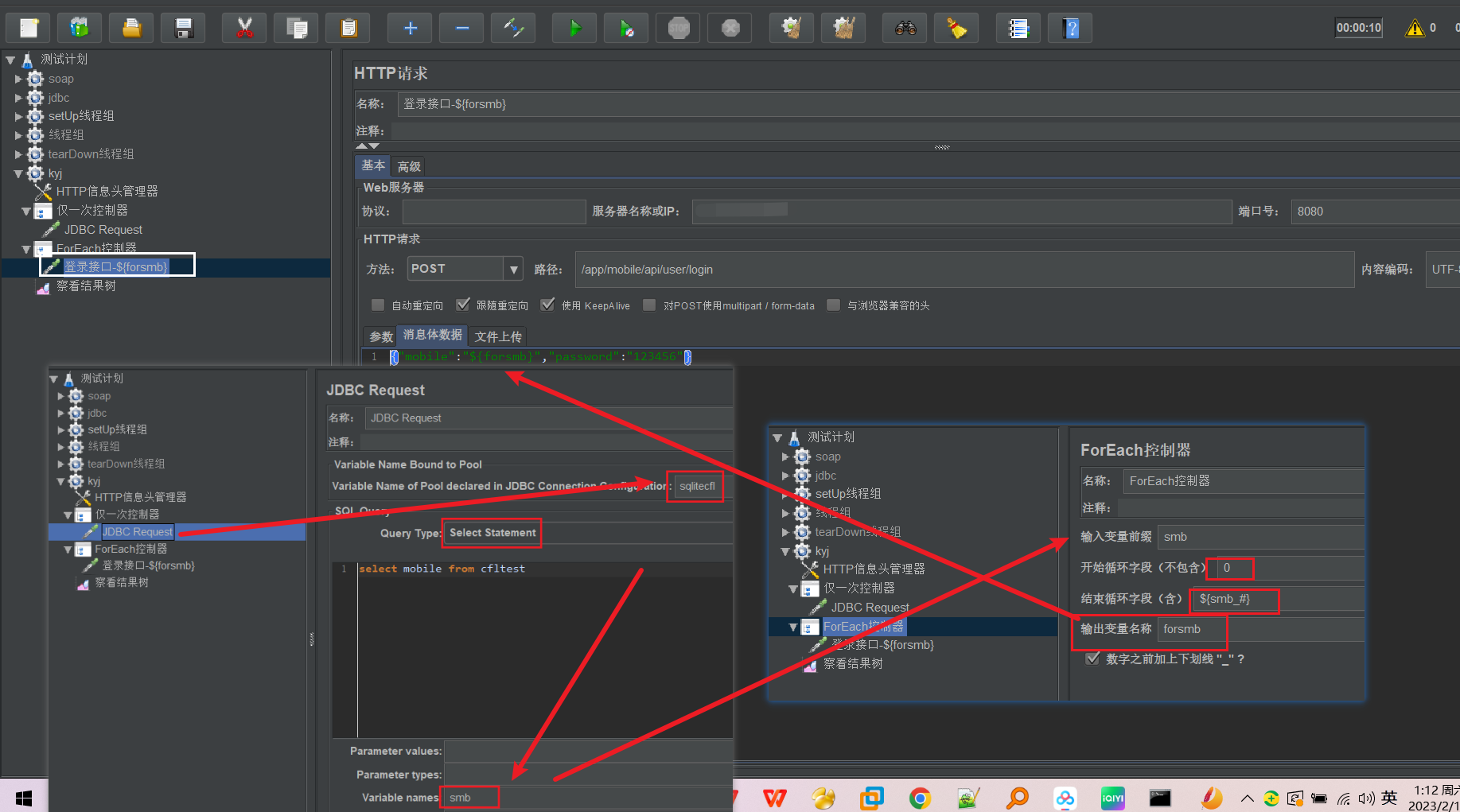Viewport: 1460px width, 812px height.
Task: Click the 服务器名称或IP input field
Action: (962, 212)
